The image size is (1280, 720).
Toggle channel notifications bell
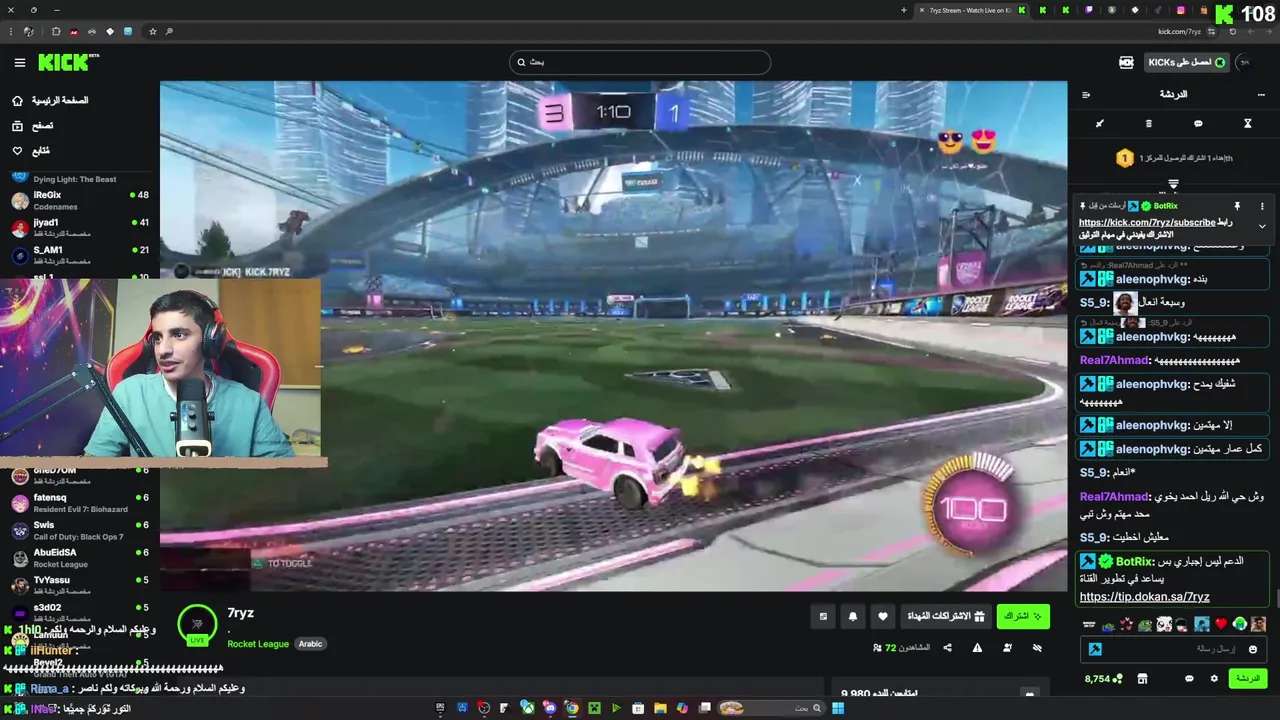point(853,616)
